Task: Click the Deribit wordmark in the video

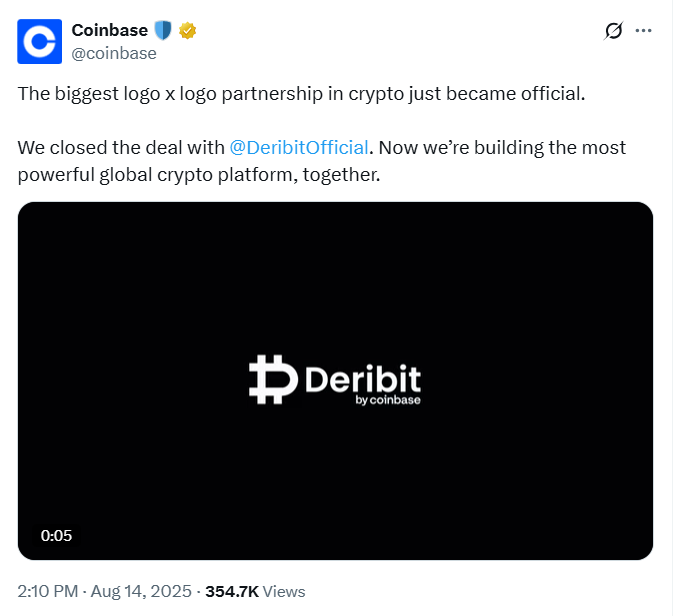Action: (360, 379)
